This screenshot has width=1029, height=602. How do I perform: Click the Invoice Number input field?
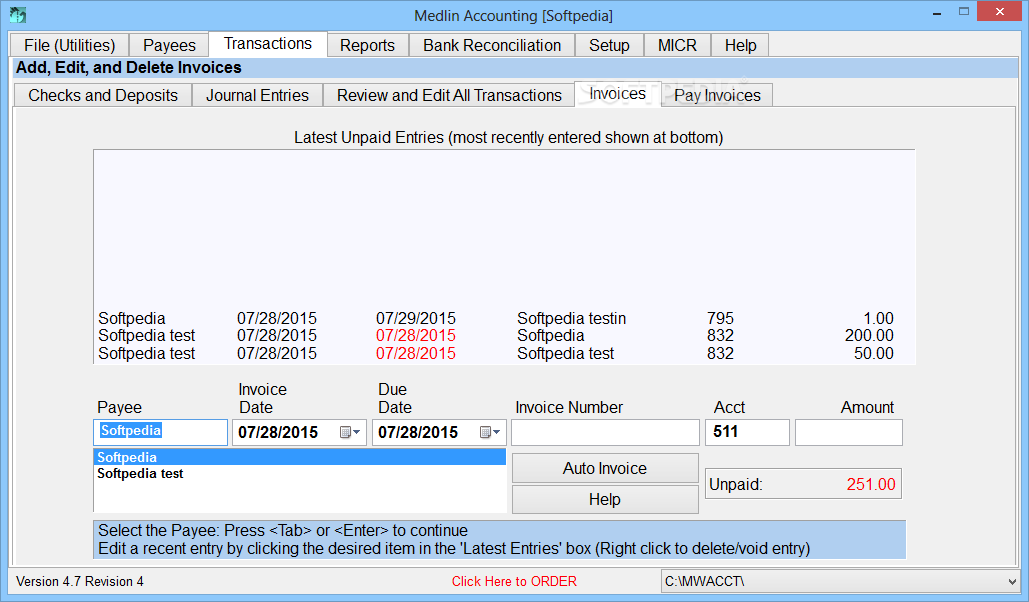click(605, 433)
